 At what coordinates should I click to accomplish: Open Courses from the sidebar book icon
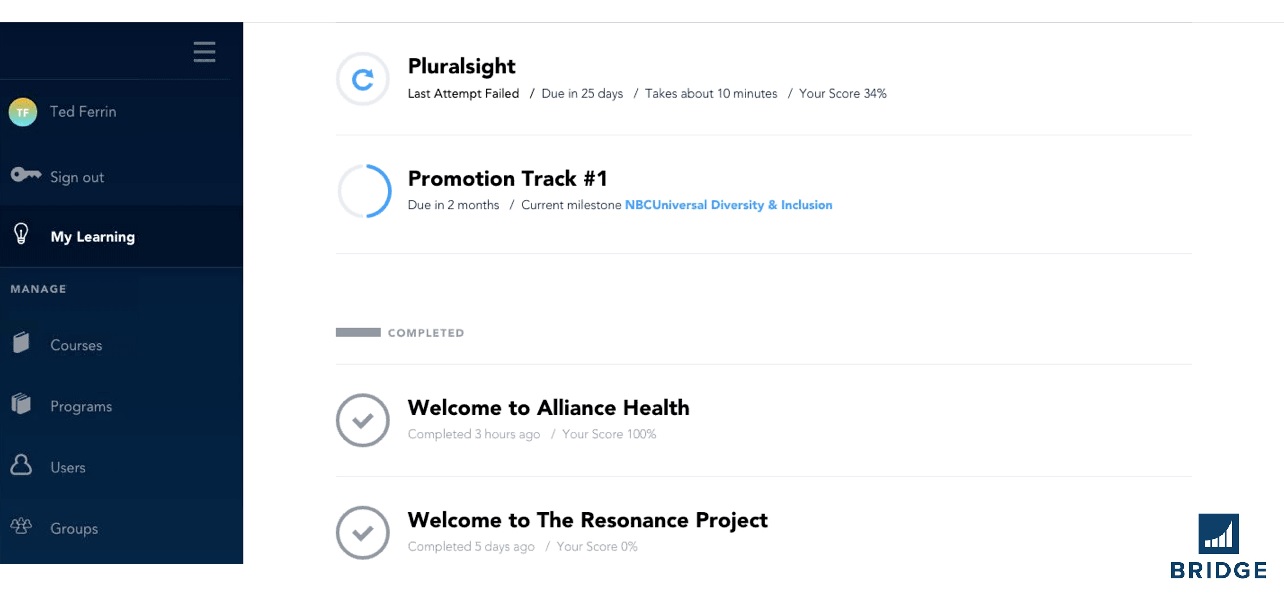pos(21,344)
